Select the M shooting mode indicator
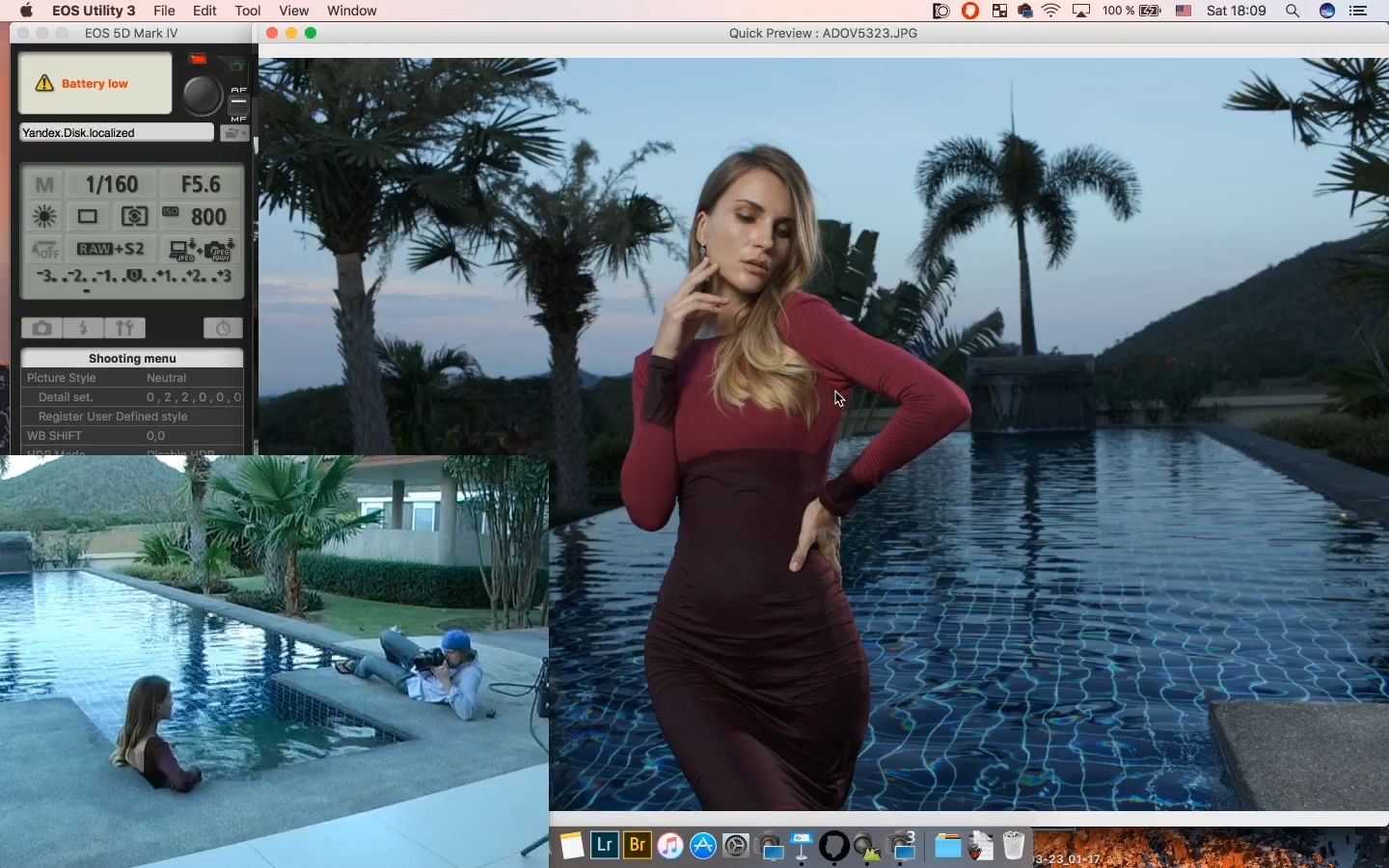Image resolution: width=1389 pixels, height=868 pixels. click(x=44, y=184)
